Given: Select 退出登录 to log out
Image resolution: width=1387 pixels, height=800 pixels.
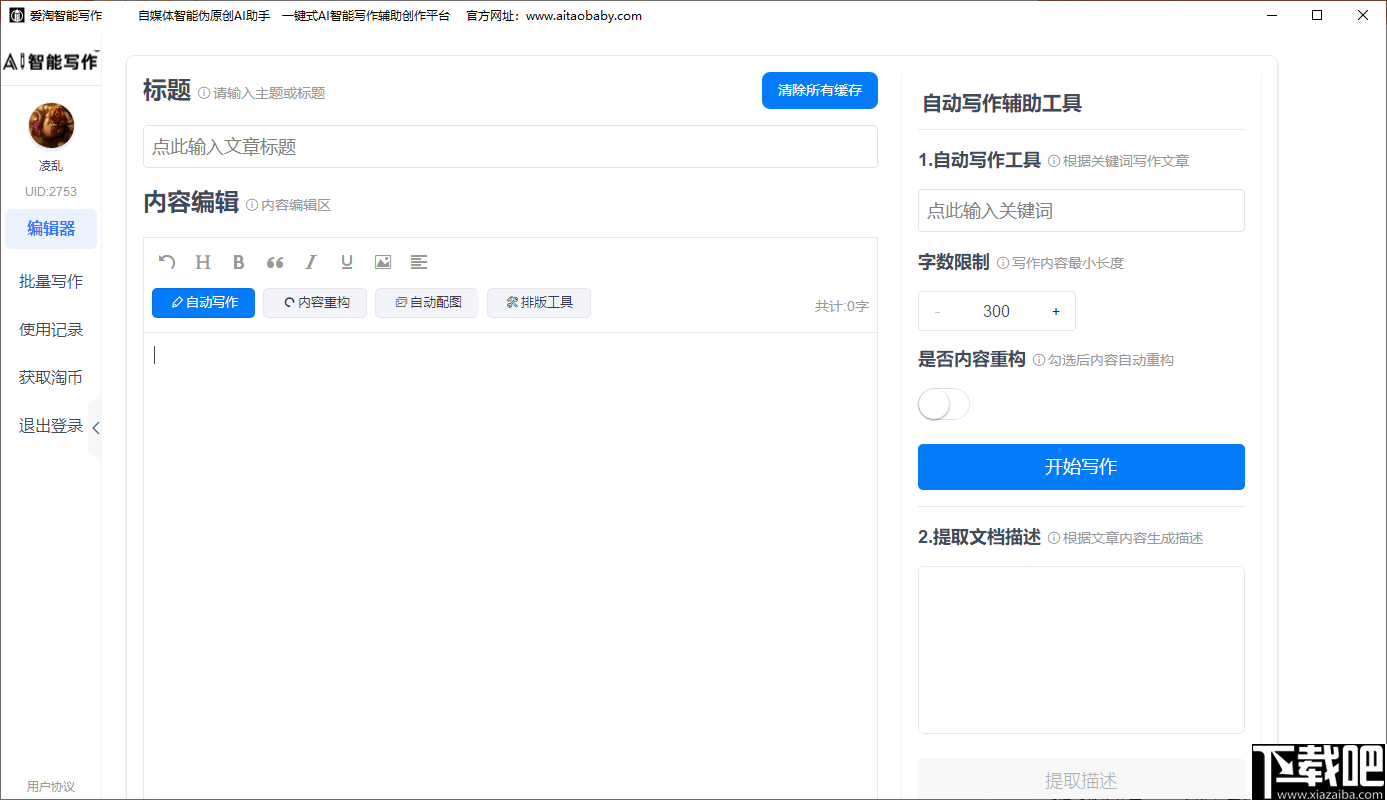Looking at the screenshot, I should 51,426.
